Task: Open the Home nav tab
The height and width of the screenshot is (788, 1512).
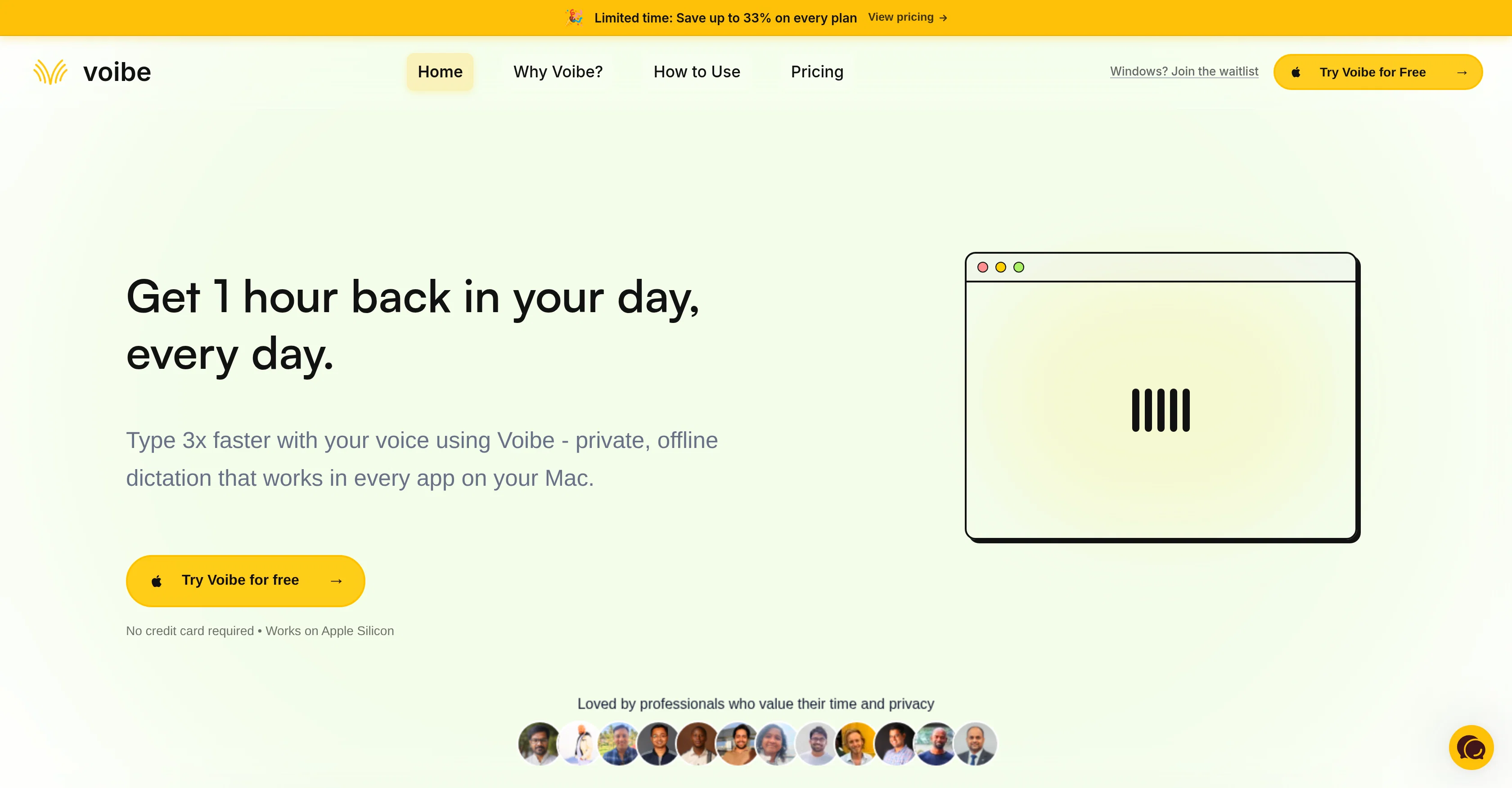Action: tap(440, 72)
